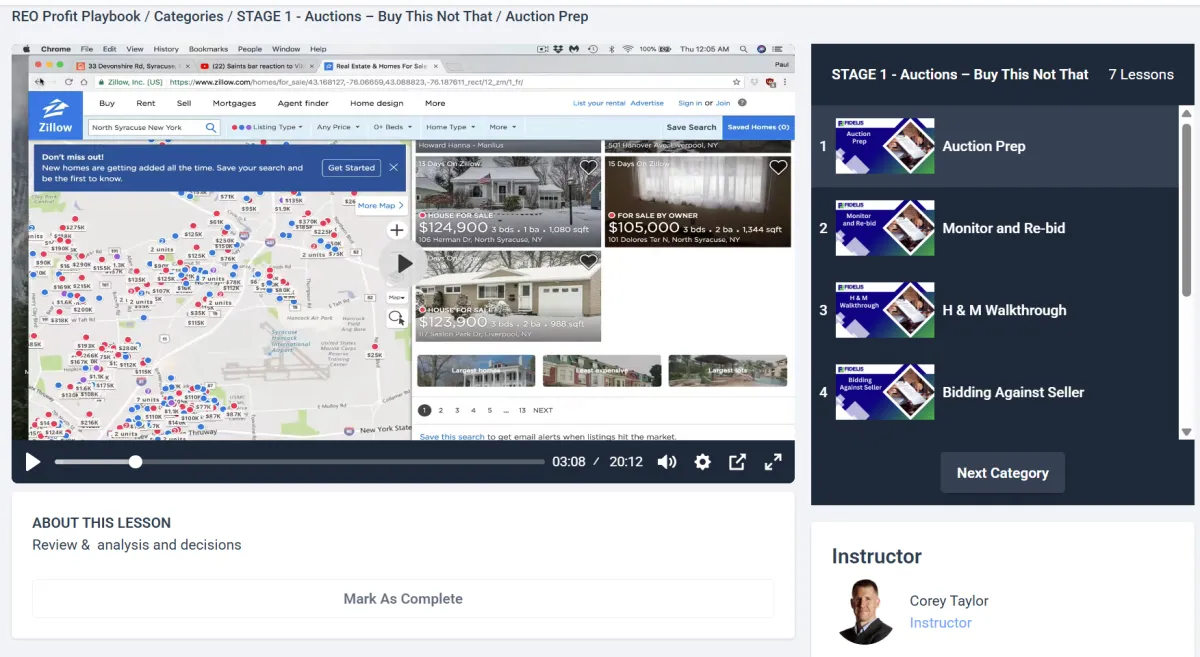Open the blue Instructor link
Viewport: 1200px width, 657px height.
(940, 623)
